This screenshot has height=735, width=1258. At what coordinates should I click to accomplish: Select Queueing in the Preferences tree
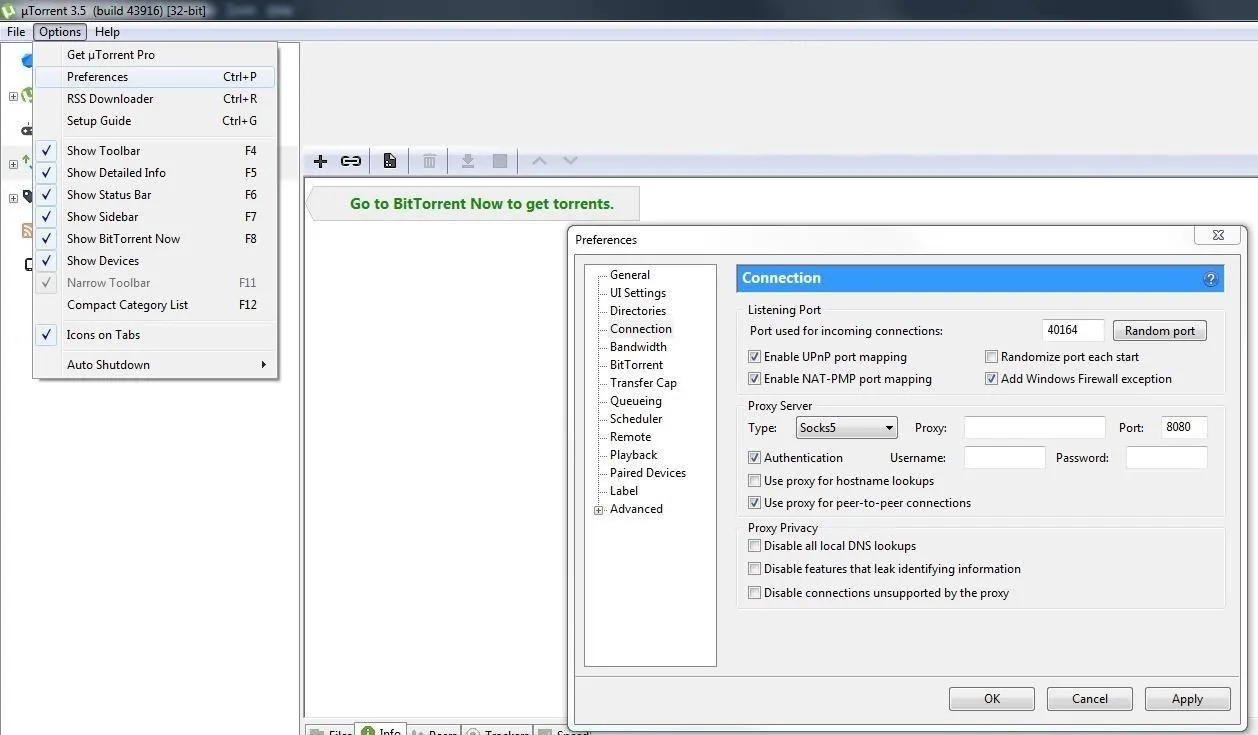pyautogui.click(x=636, y=401)
